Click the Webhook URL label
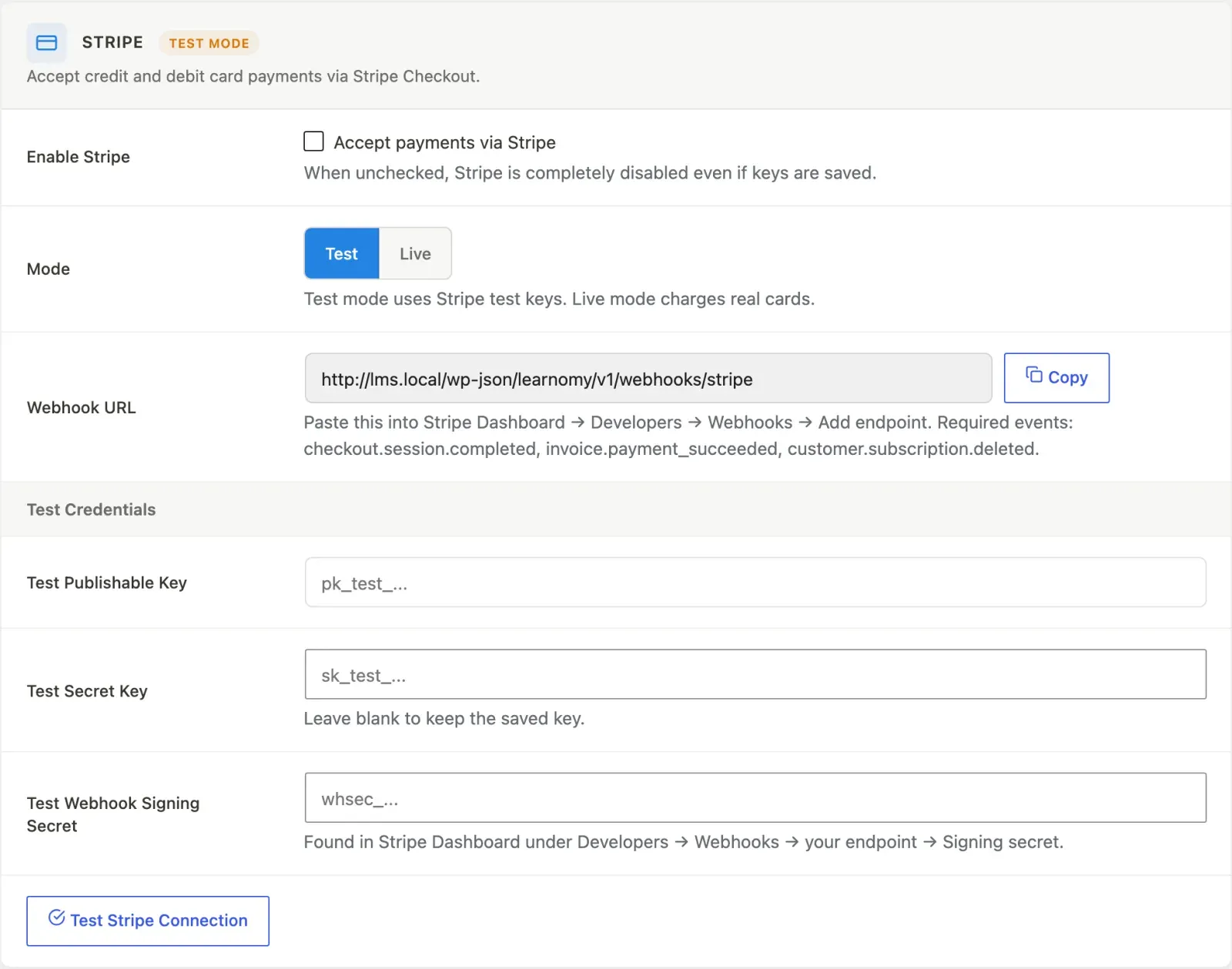1232x969 pixels. pyautogui.click(x=82, y=407)
